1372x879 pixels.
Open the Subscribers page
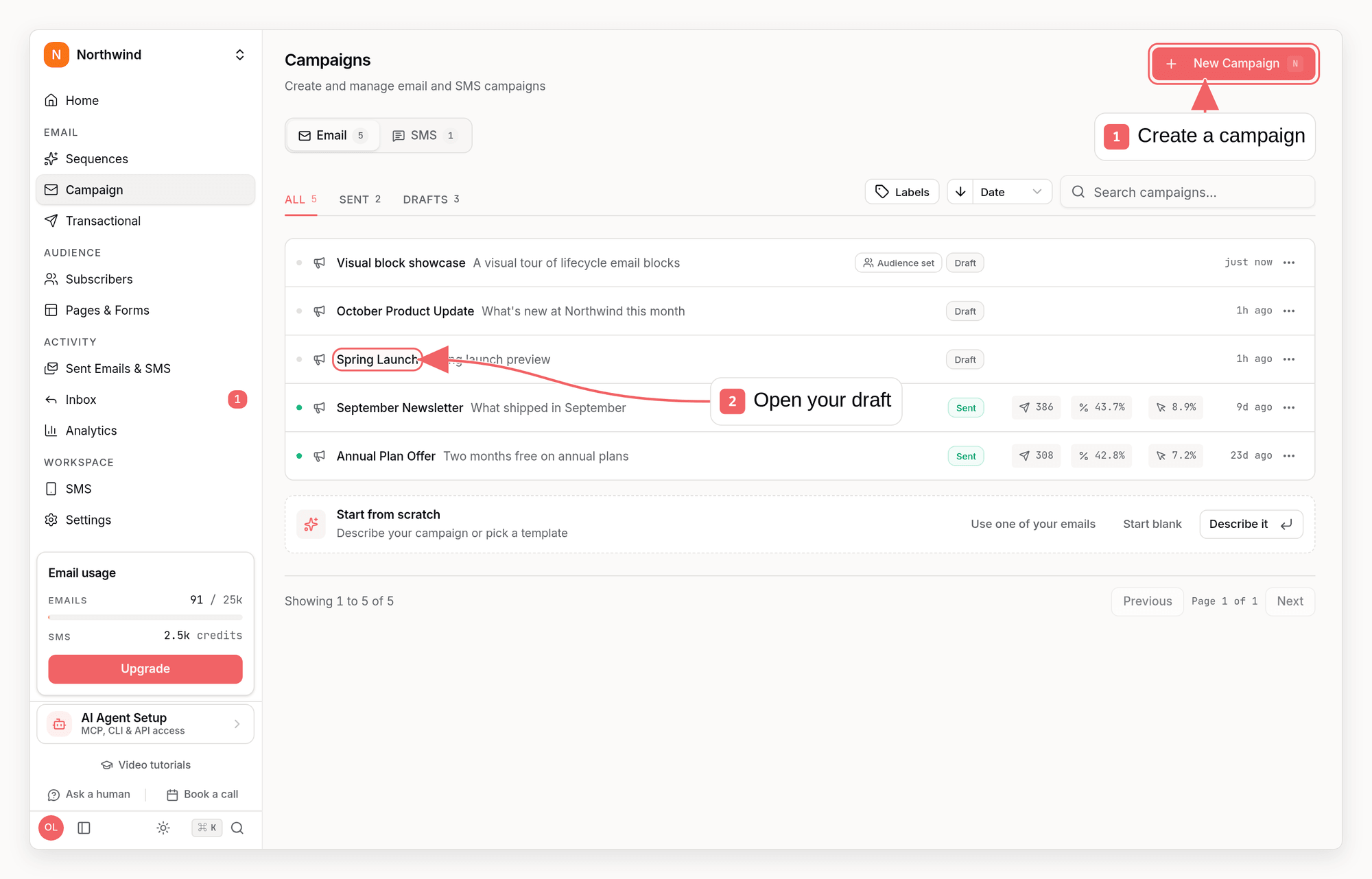[x=145, y=279]
